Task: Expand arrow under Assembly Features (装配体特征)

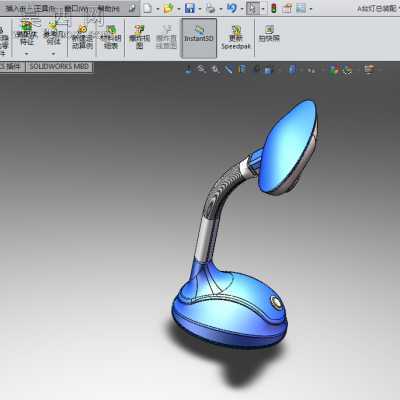Action: [27, 54]
